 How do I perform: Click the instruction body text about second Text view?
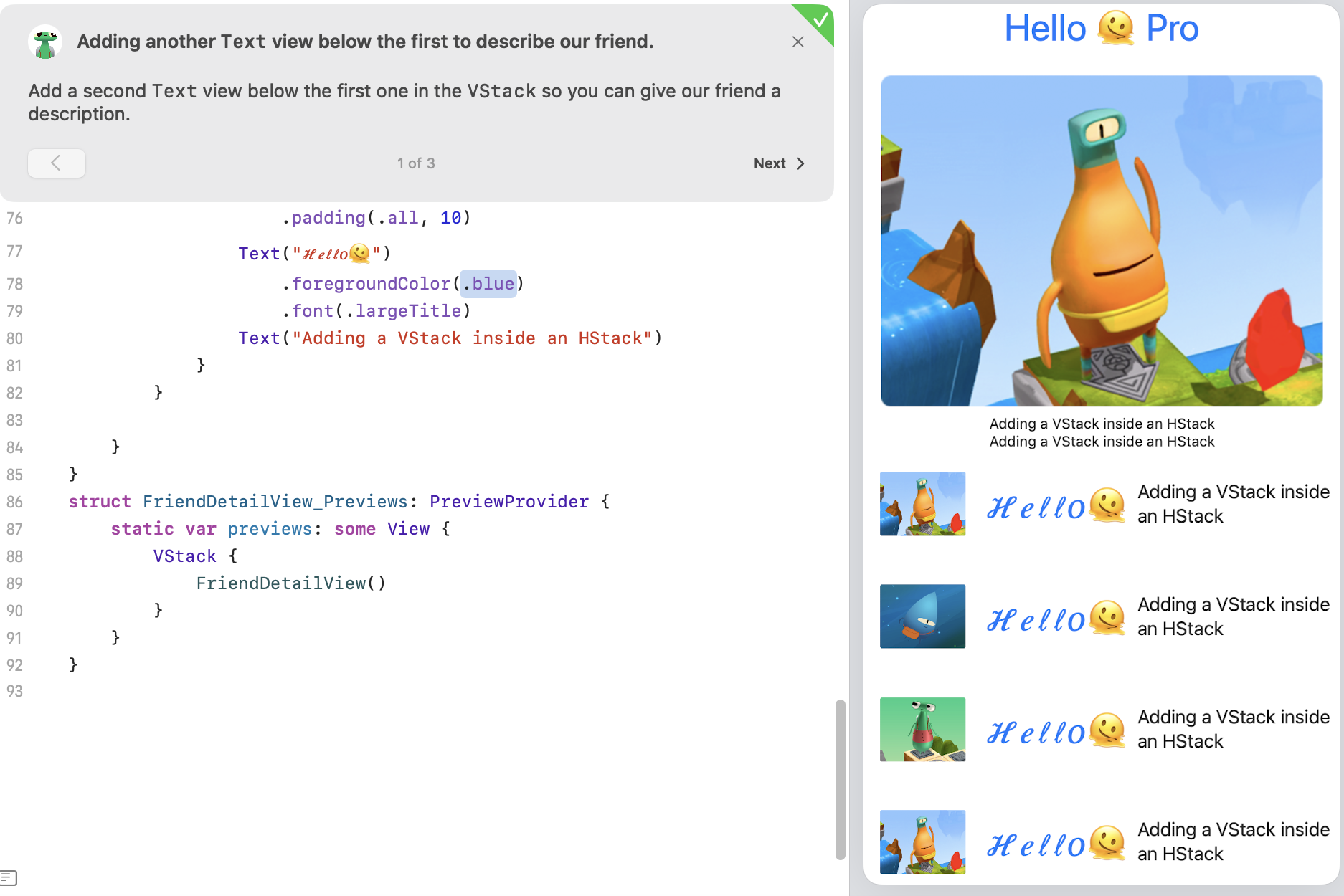(x=404, y=103)
